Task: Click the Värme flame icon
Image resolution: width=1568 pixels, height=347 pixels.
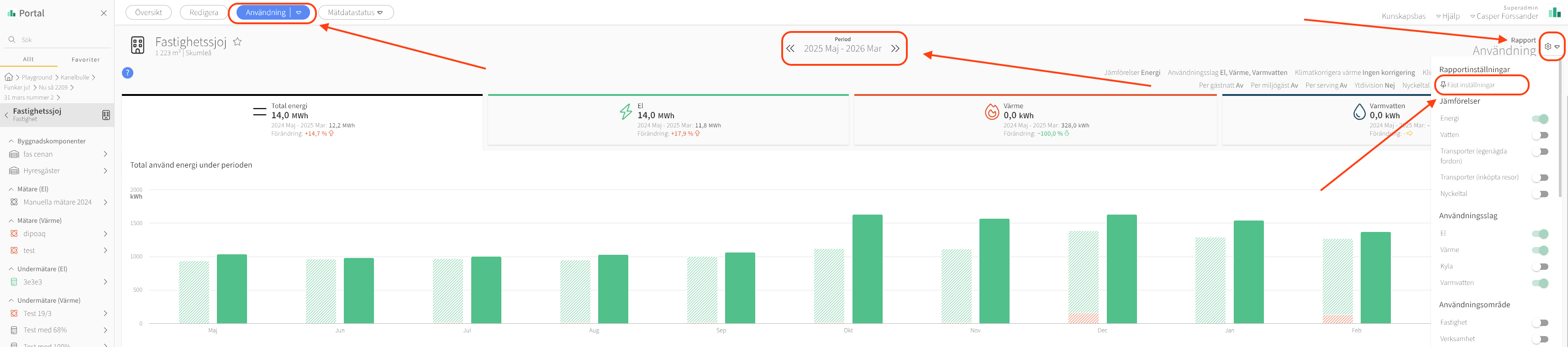Action: tap(992, 111)
